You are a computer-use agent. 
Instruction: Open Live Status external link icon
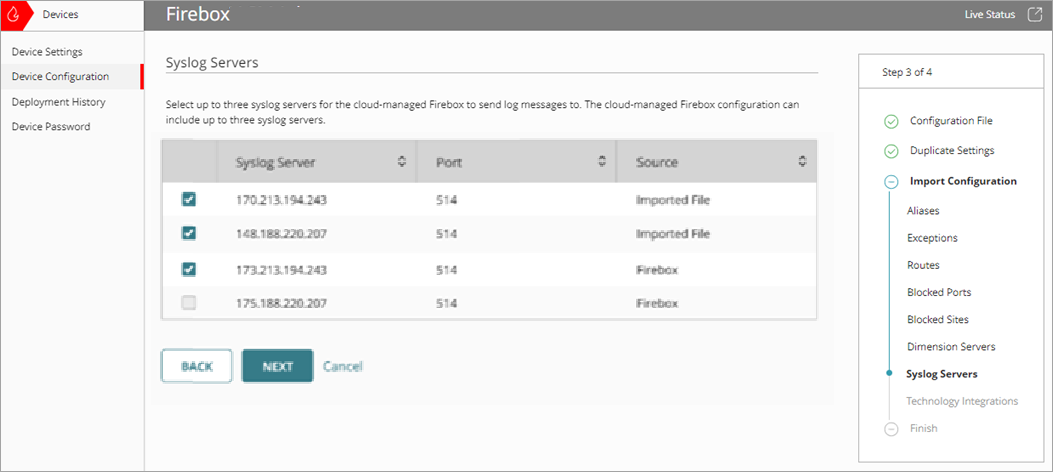[1034, 15]
